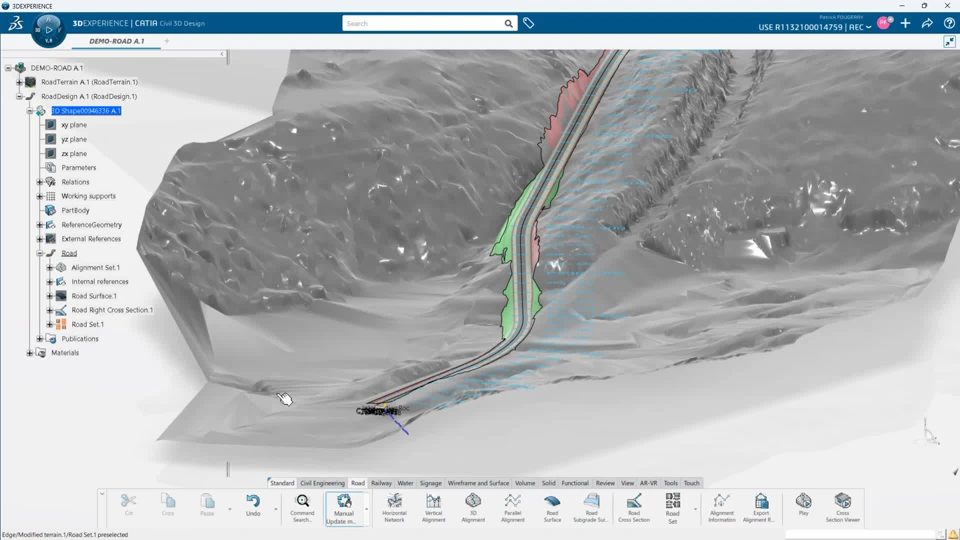Screen dimensions: 960x540
Task: Select the Parameters tree item
Action: click(x=78, y=168)
